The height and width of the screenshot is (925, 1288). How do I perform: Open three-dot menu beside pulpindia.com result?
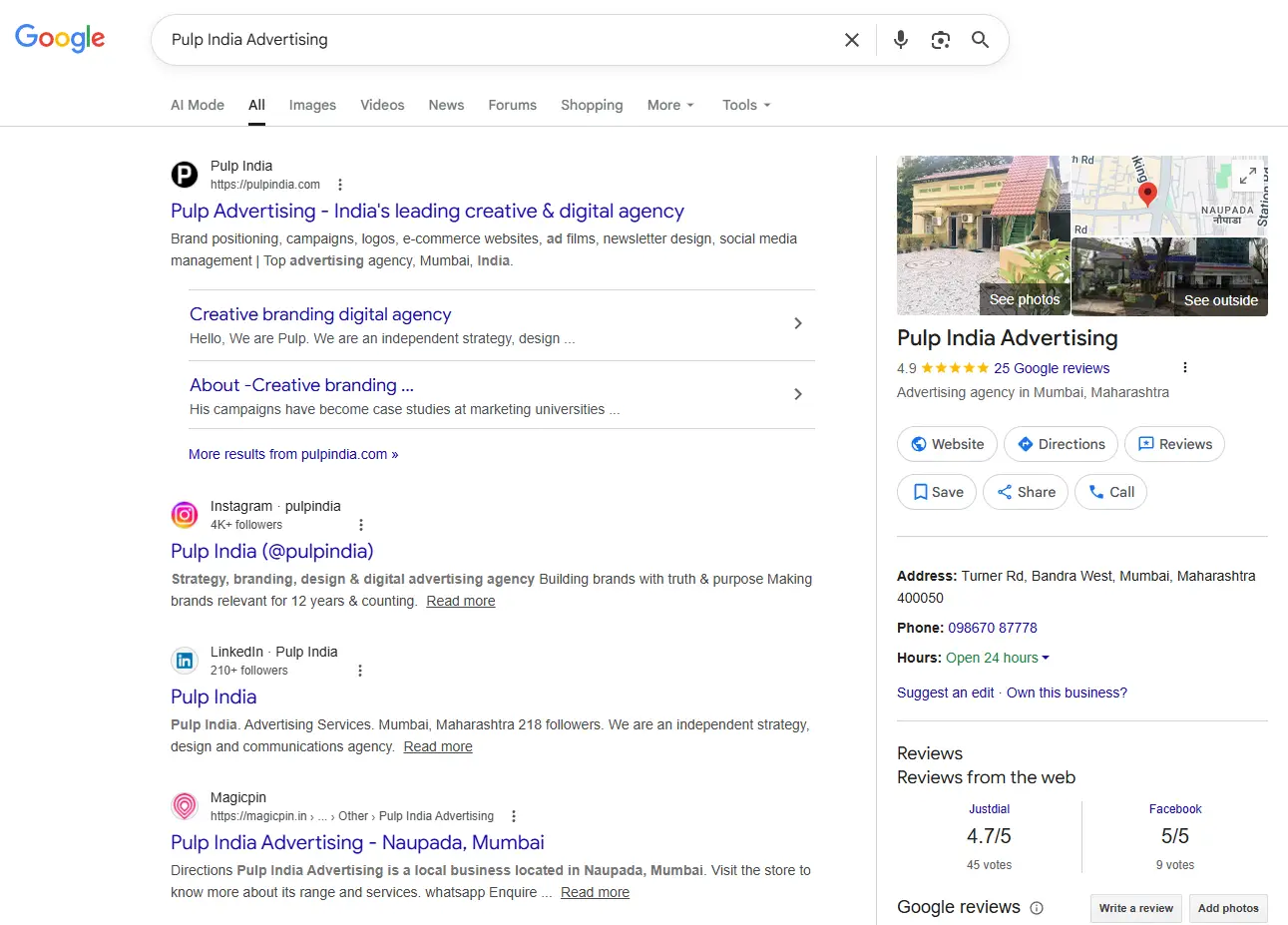340,185
